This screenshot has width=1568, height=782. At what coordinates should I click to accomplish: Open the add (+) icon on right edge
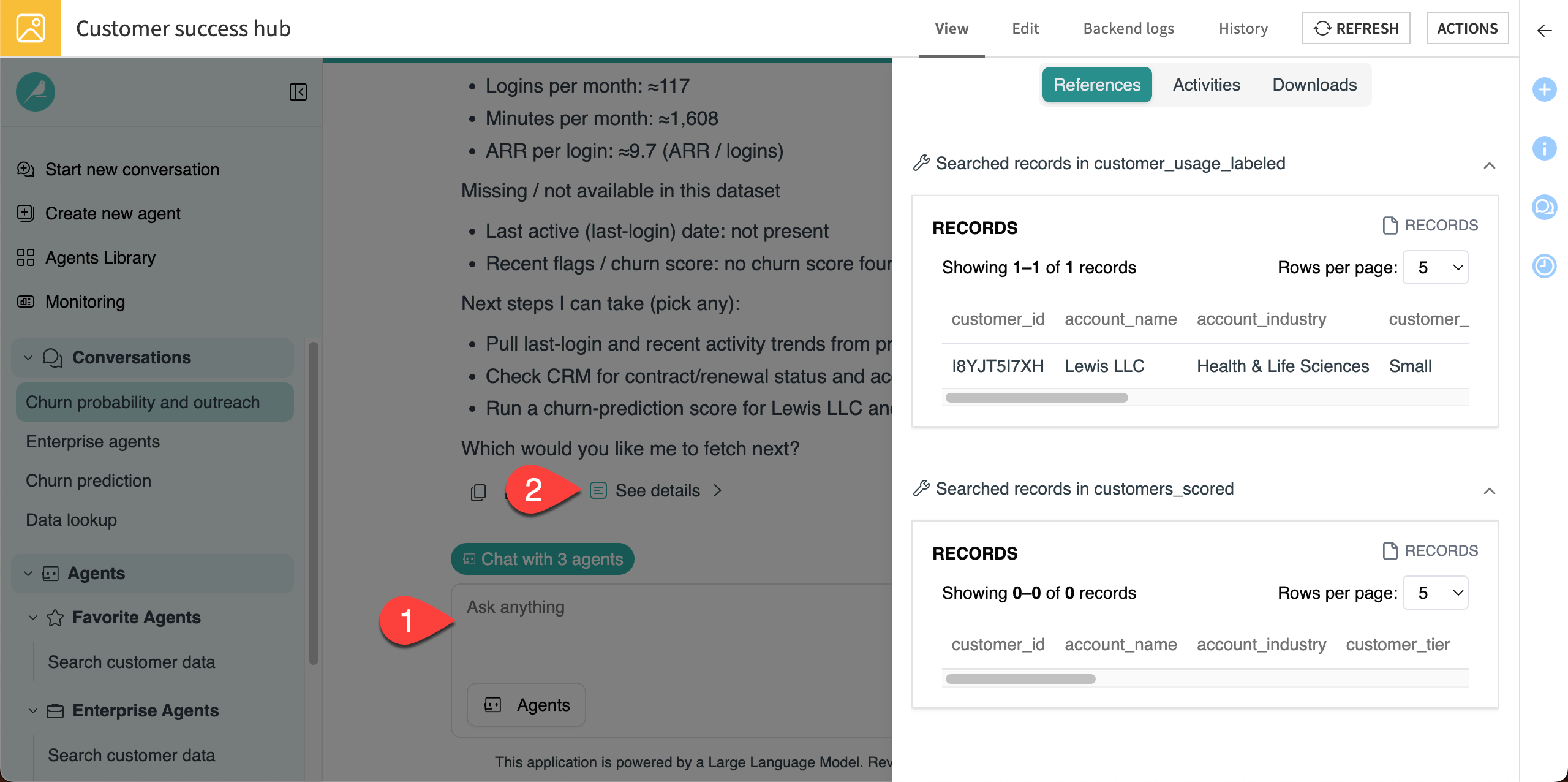(x=1545, y=89)
